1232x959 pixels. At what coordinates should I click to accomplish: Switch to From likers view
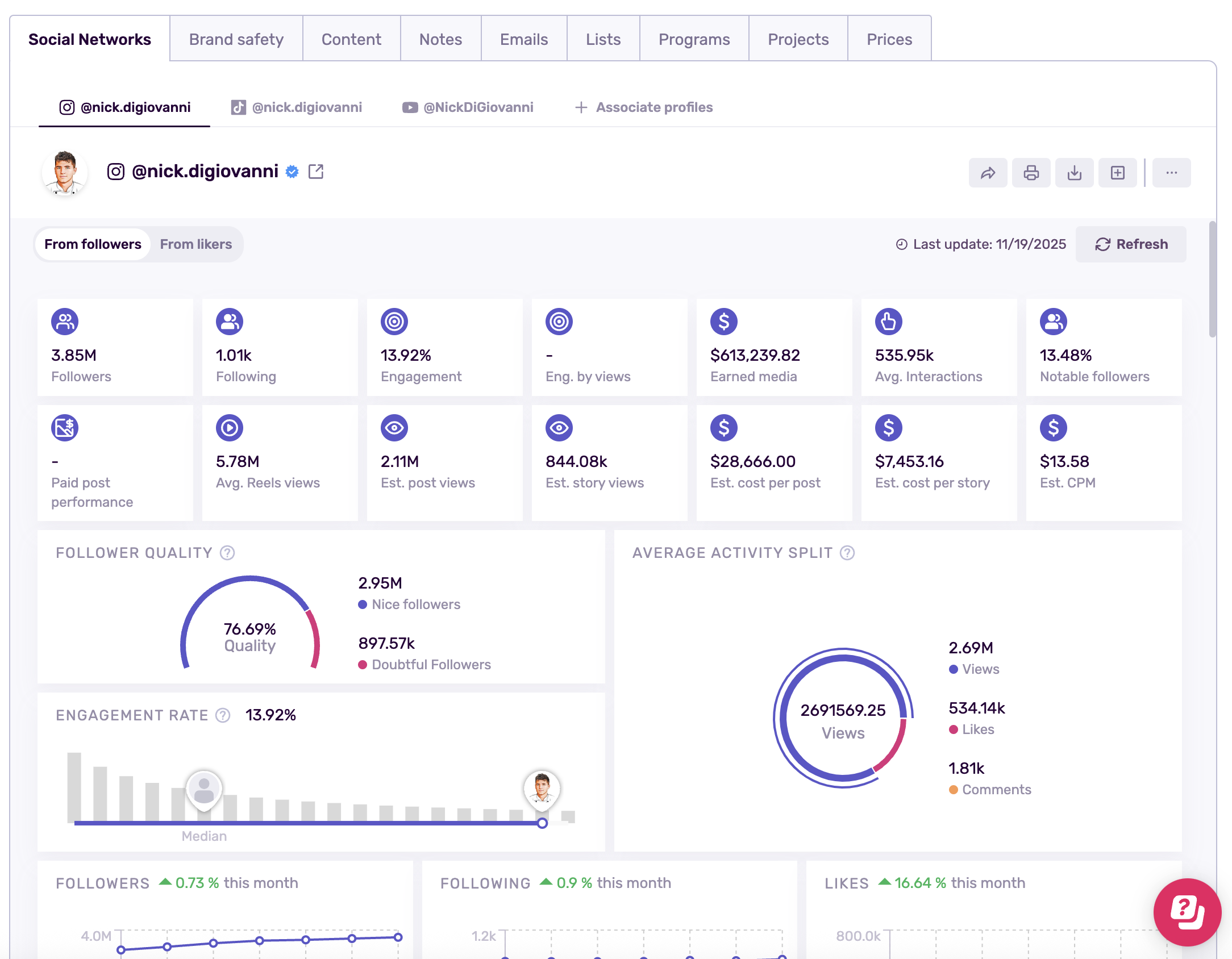(196, 244)
